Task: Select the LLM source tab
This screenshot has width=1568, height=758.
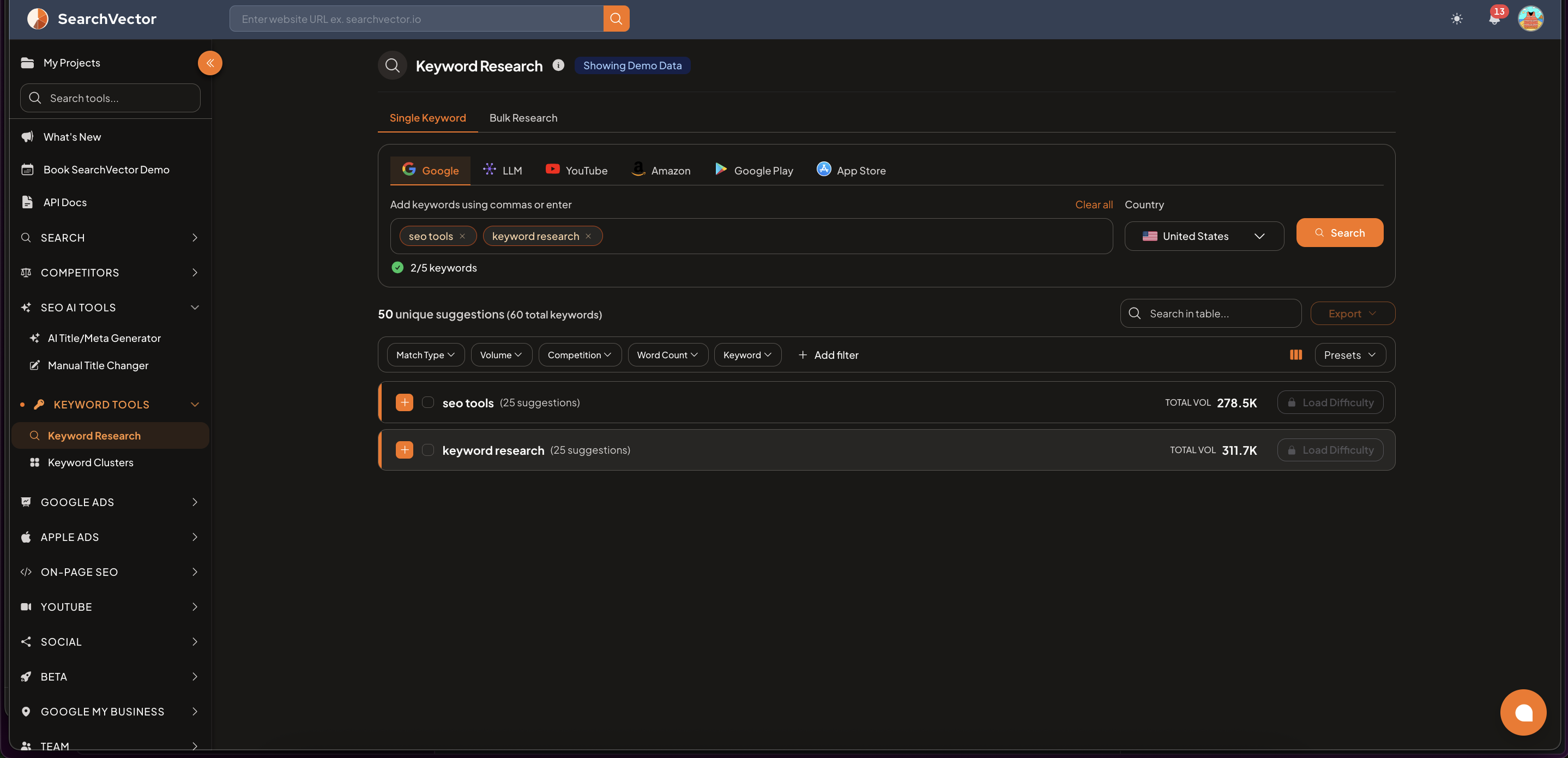Action: 502,171
